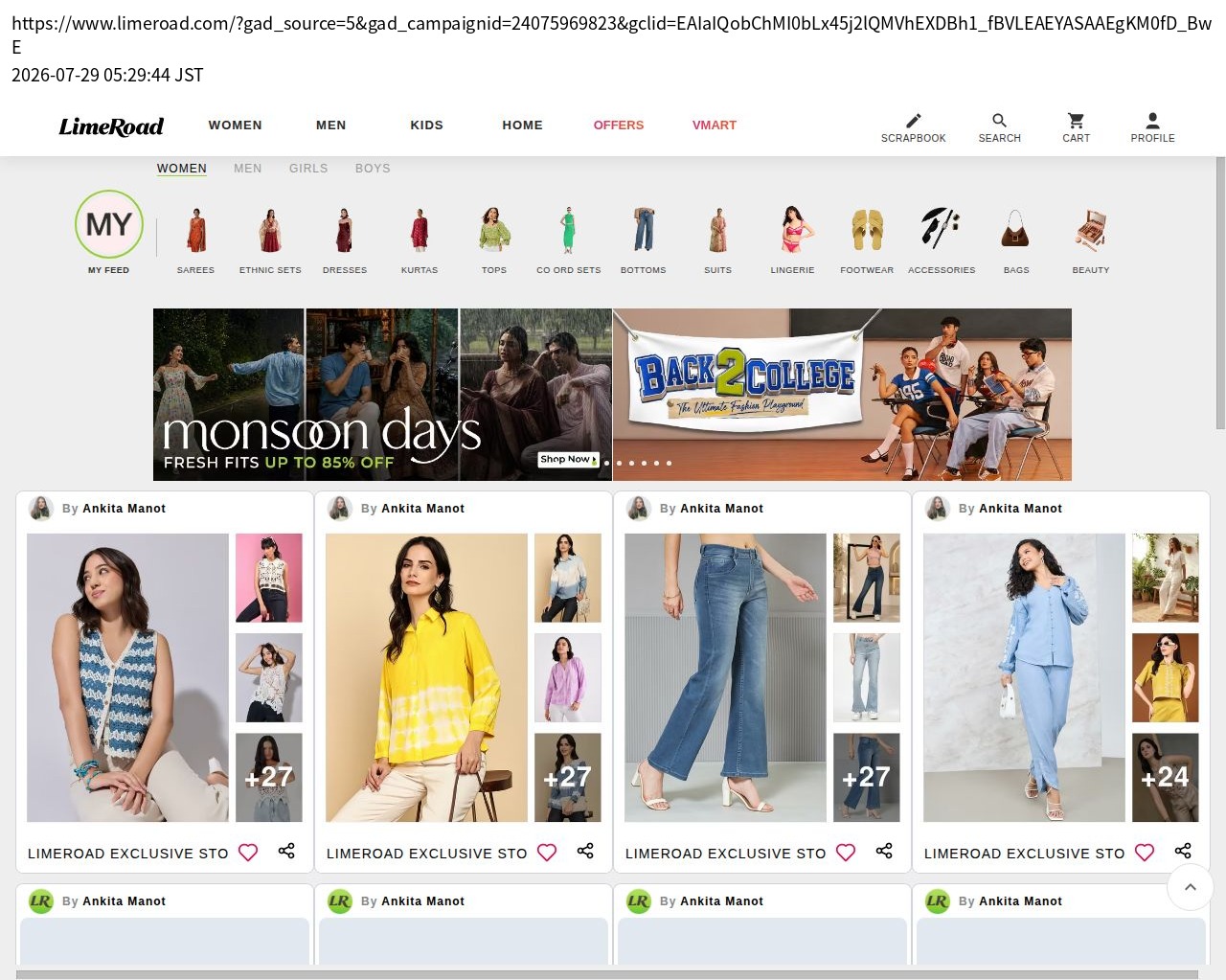Open the Back 2 College banner
Viewport: 1226px width, 980px height.
(842, 395)
